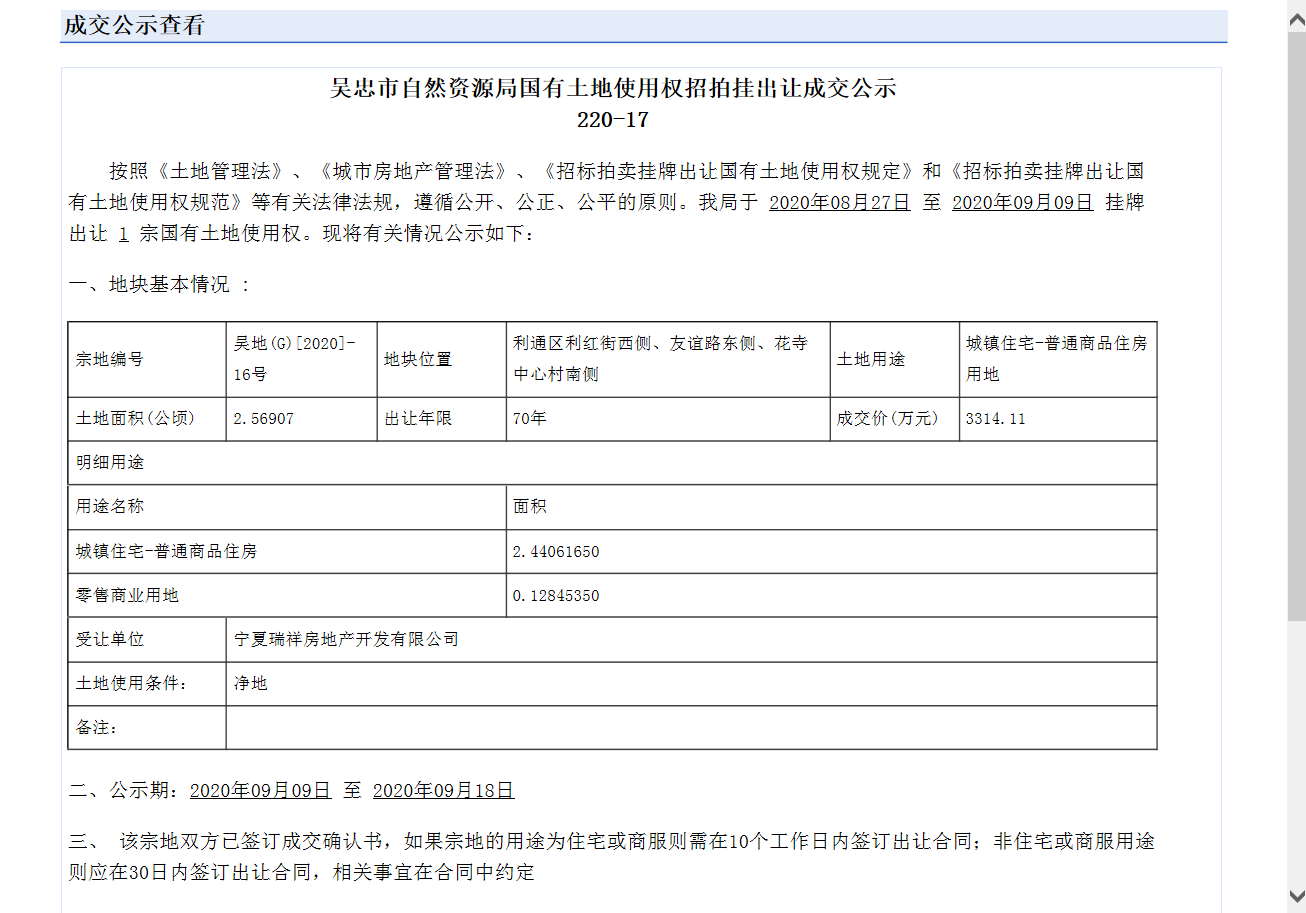Click publicity end date 2020年09月18日

click(x=443, y=790)
